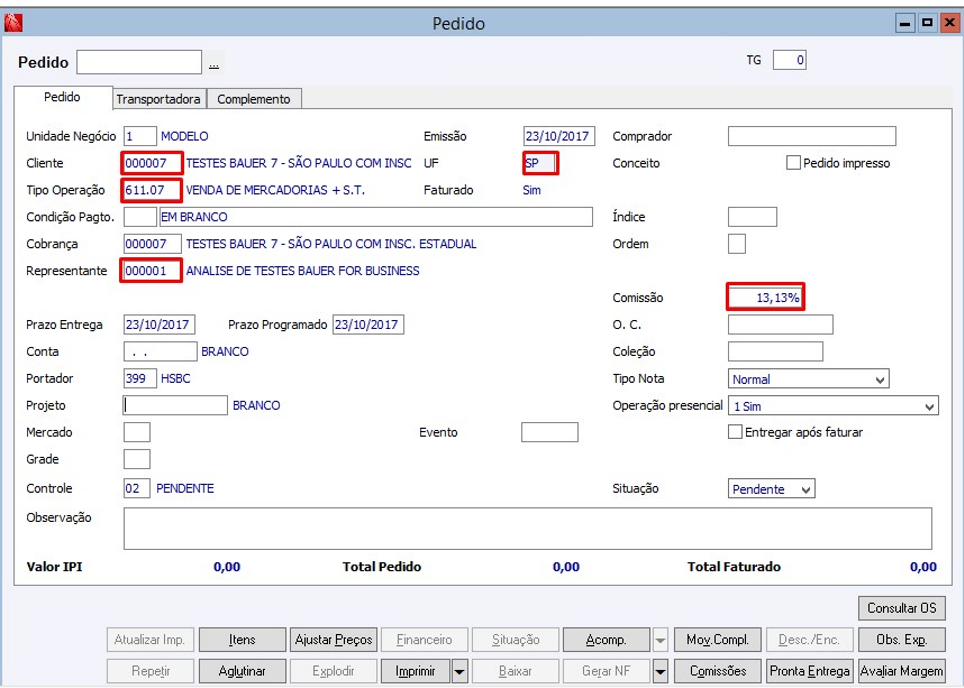The height and width of the screenshot is (688, 964).
Task: Click the TG field
Action: (x=789, y=60)
